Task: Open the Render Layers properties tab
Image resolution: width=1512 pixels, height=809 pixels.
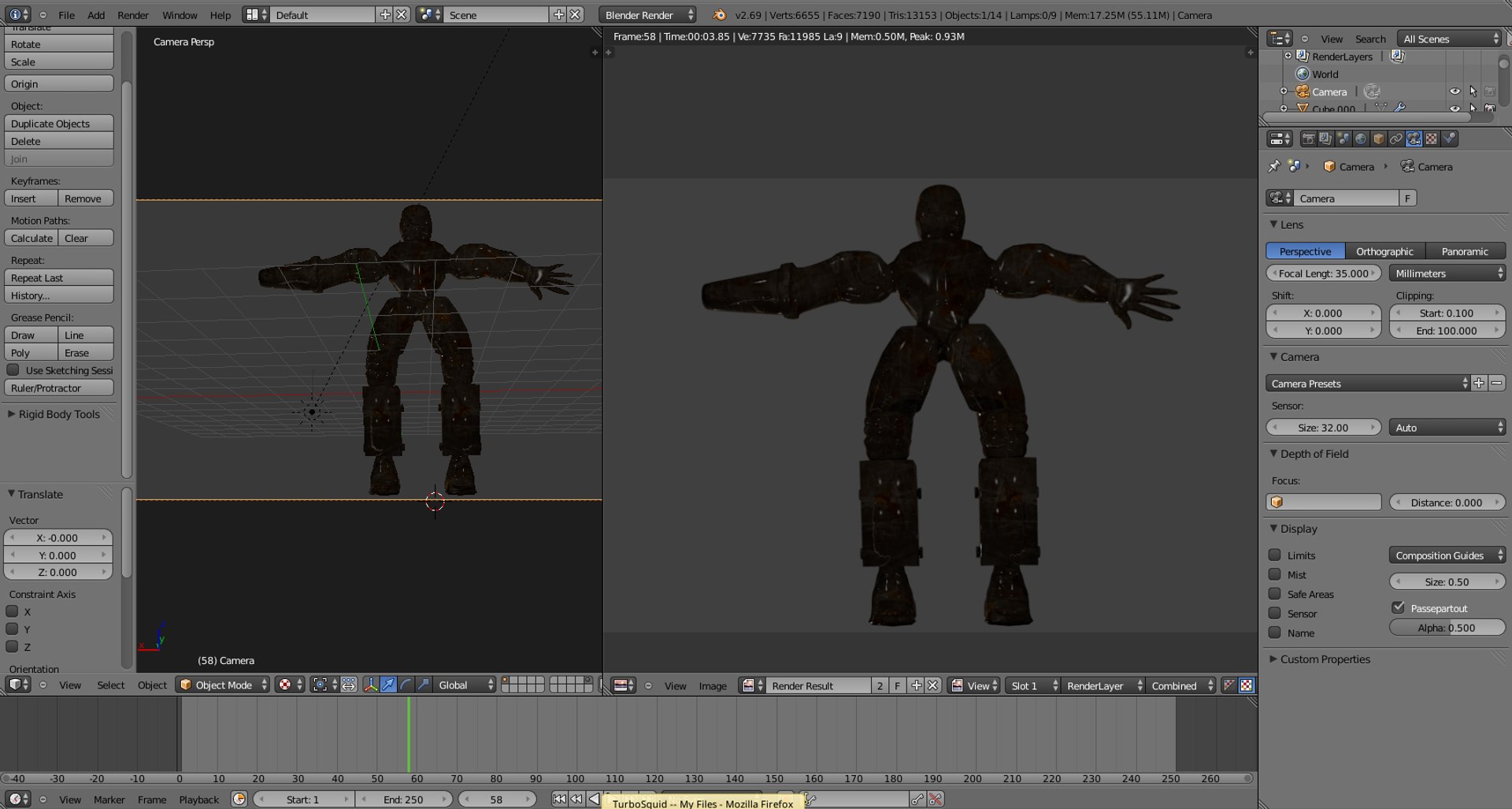Action: [x=1325, y=139]
